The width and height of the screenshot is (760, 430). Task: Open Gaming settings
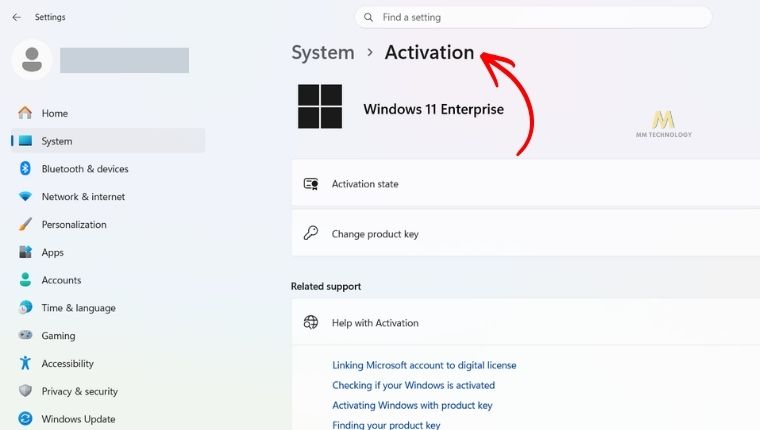(108, 335)
